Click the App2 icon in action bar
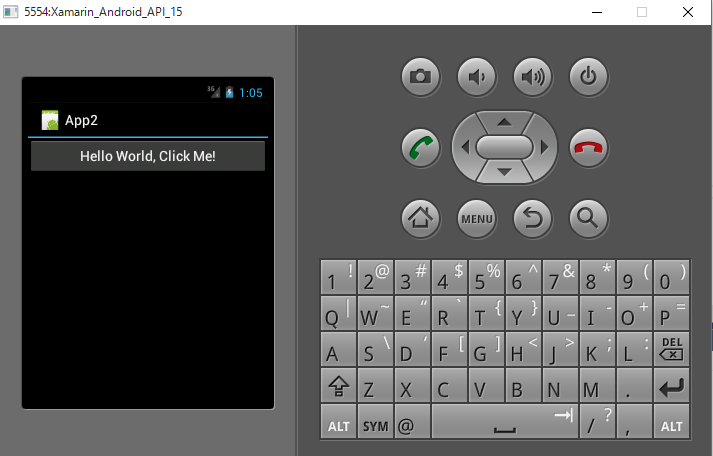The height and width of the screenshot is (456, 713). 50,120
